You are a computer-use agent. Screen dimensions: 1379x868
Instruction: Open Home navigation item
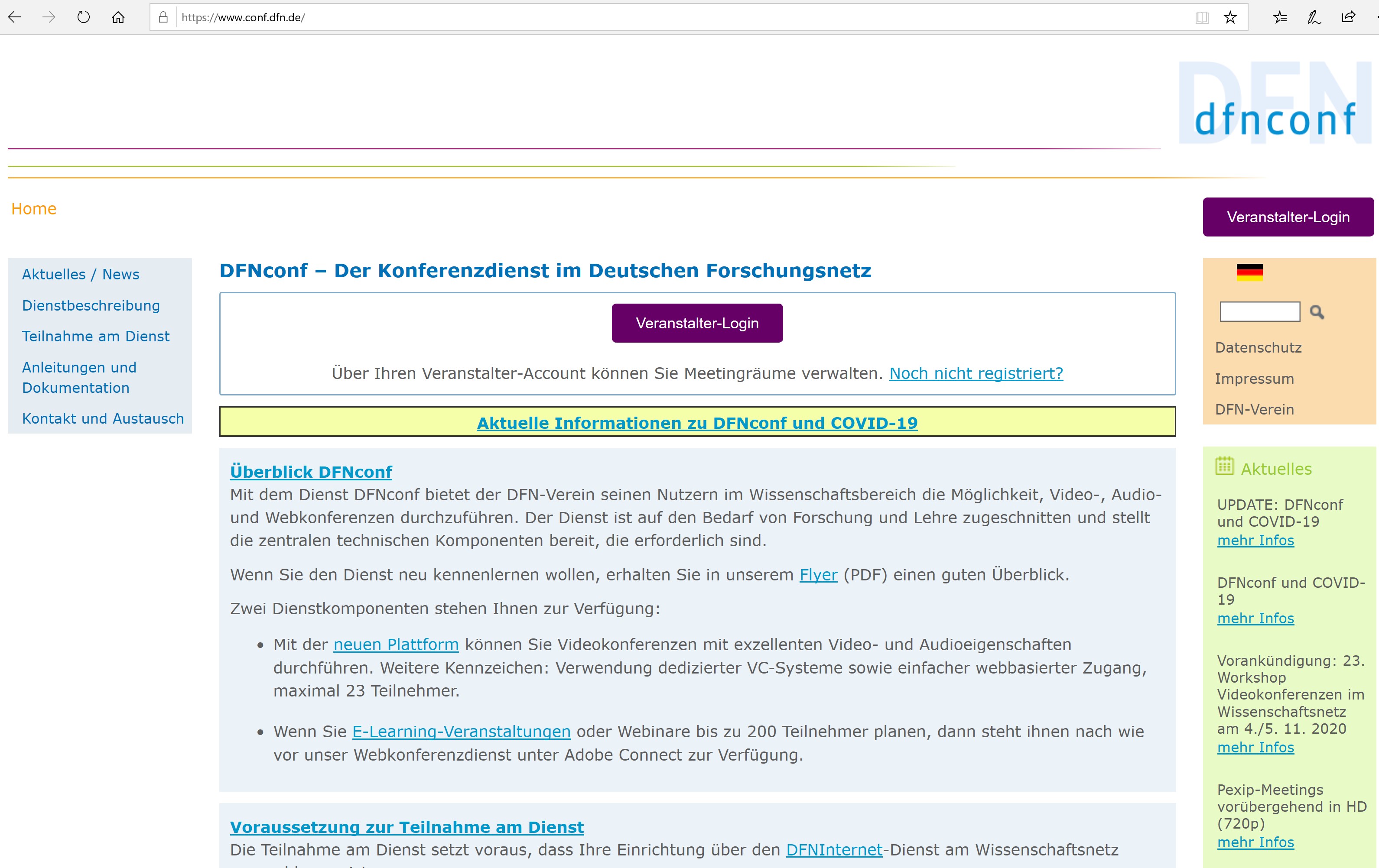pyautogui.click(x=34, y=209)
